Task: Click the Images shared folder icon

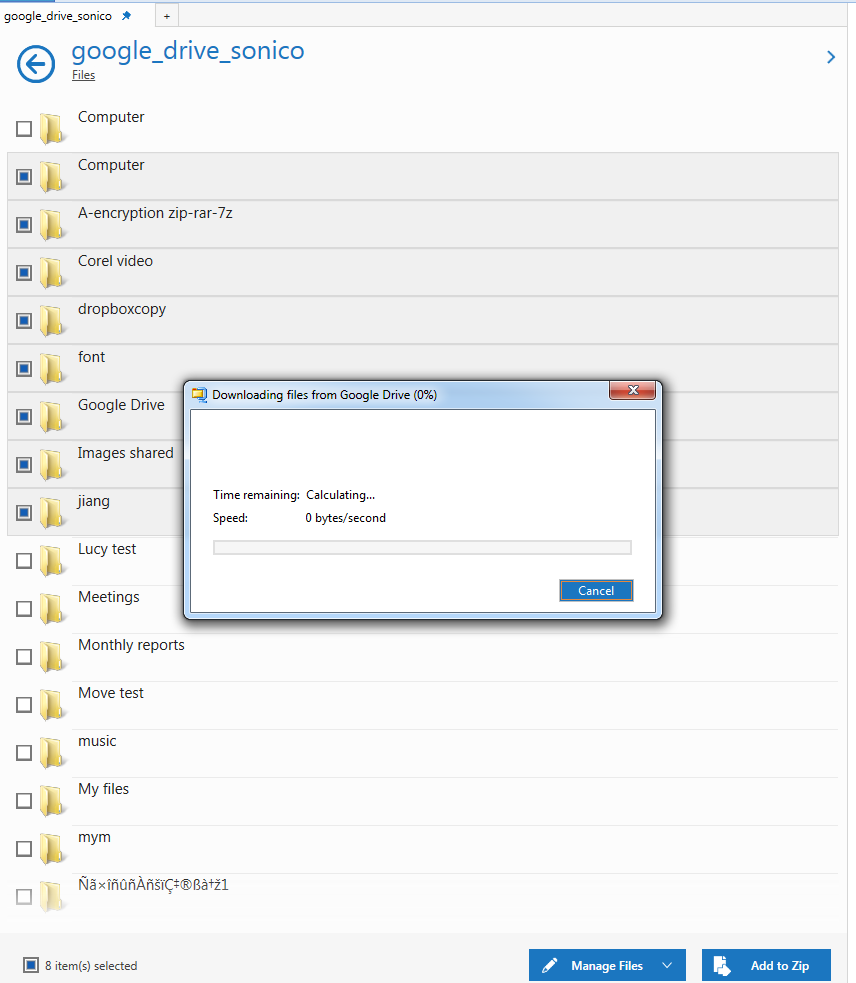Action: [x=52, y=465]
